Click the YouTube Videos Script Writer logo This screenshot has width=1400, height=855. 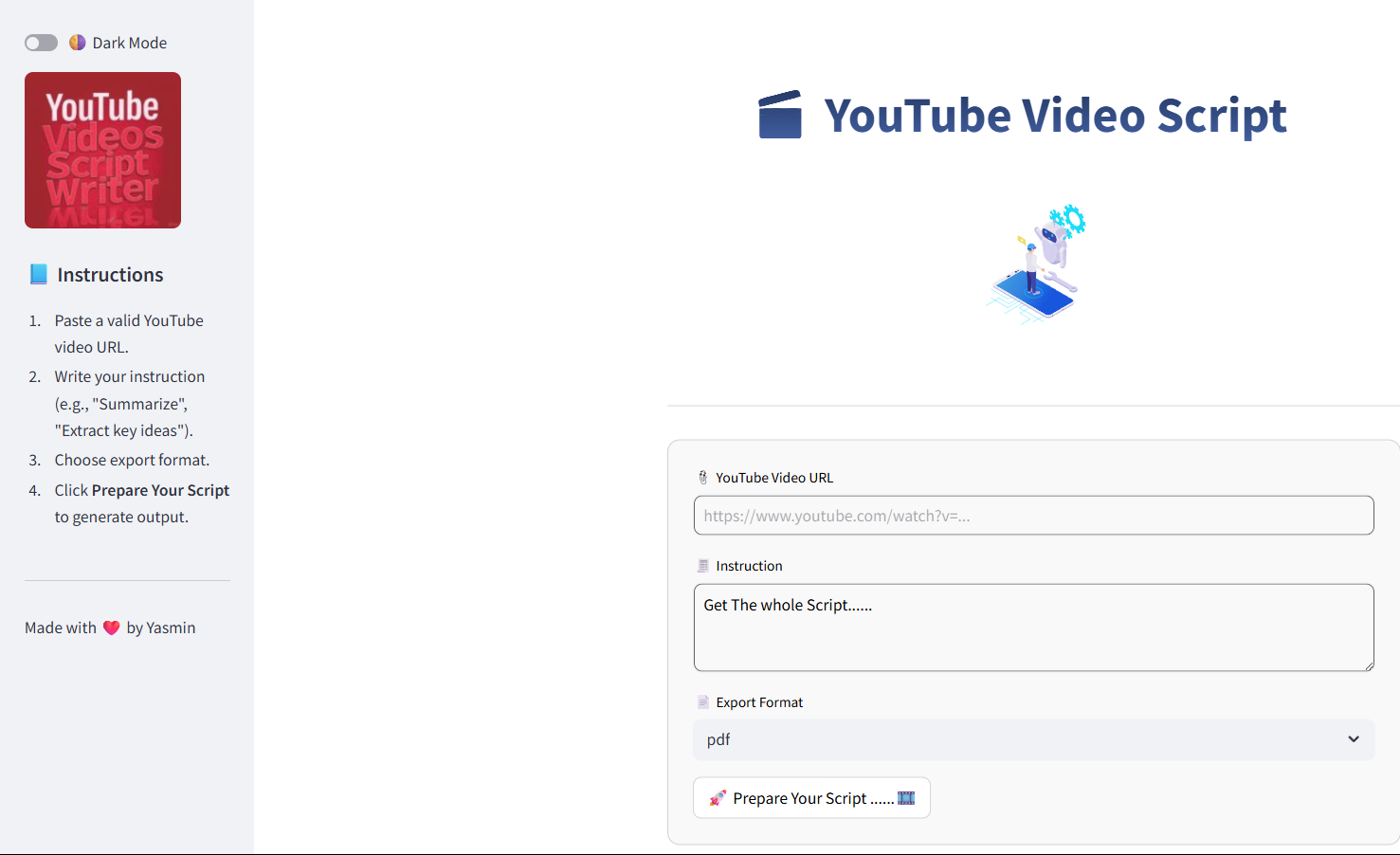click(x=102, y=150)
